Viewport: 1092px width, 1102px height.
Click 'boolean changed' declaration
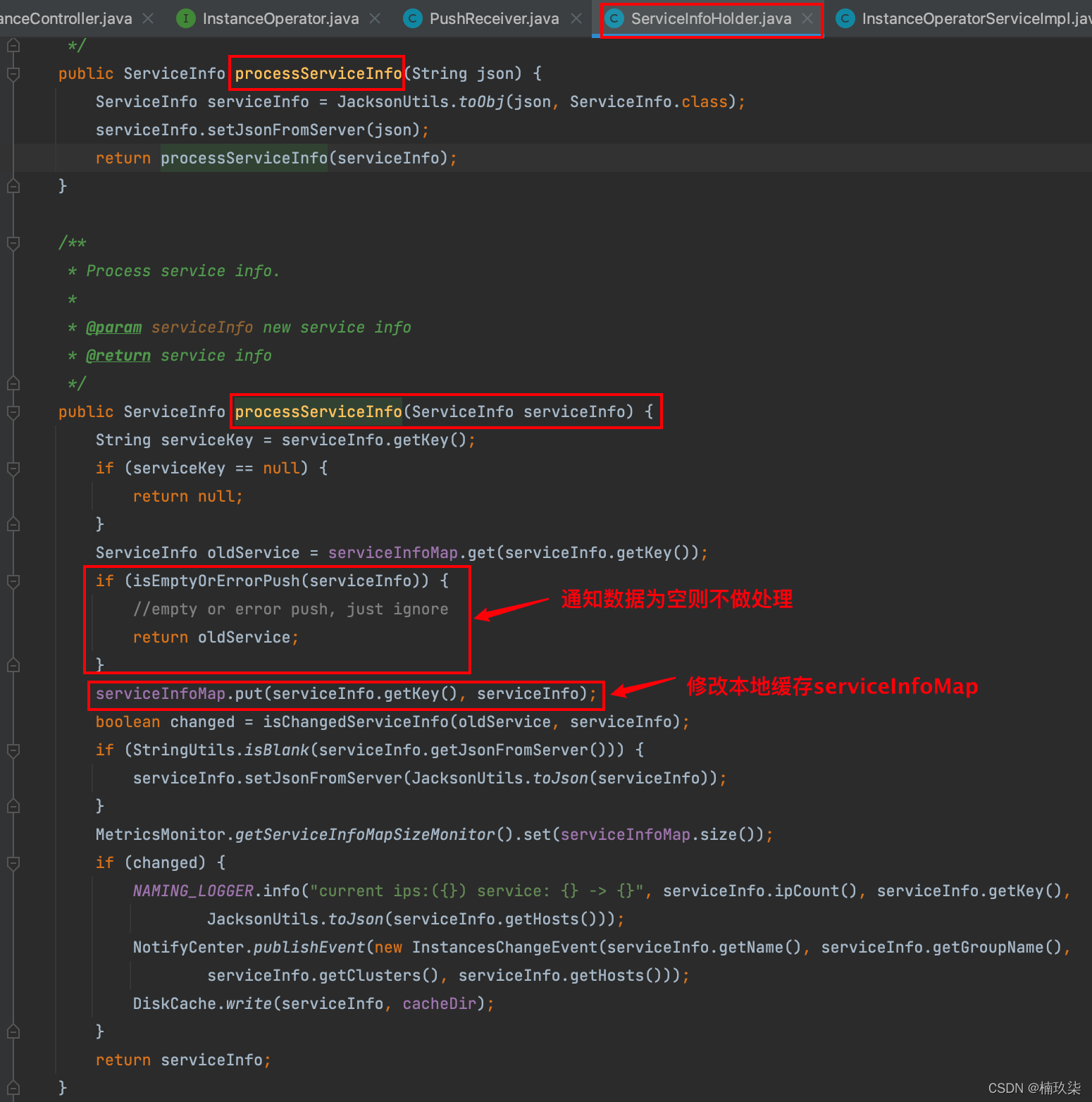(165, 722)
